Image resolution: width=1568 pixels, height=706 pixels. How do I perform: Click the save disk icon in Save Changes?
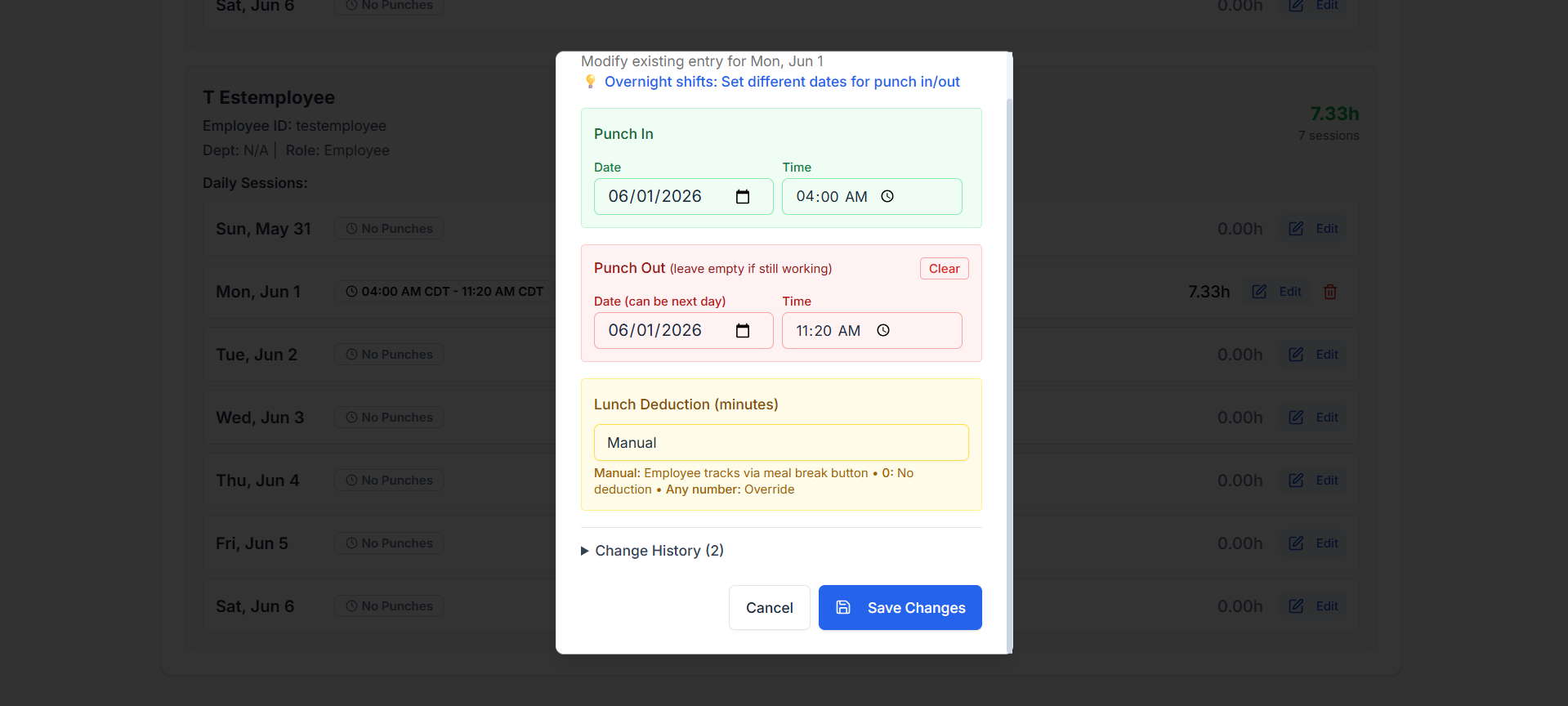point(843,607)
